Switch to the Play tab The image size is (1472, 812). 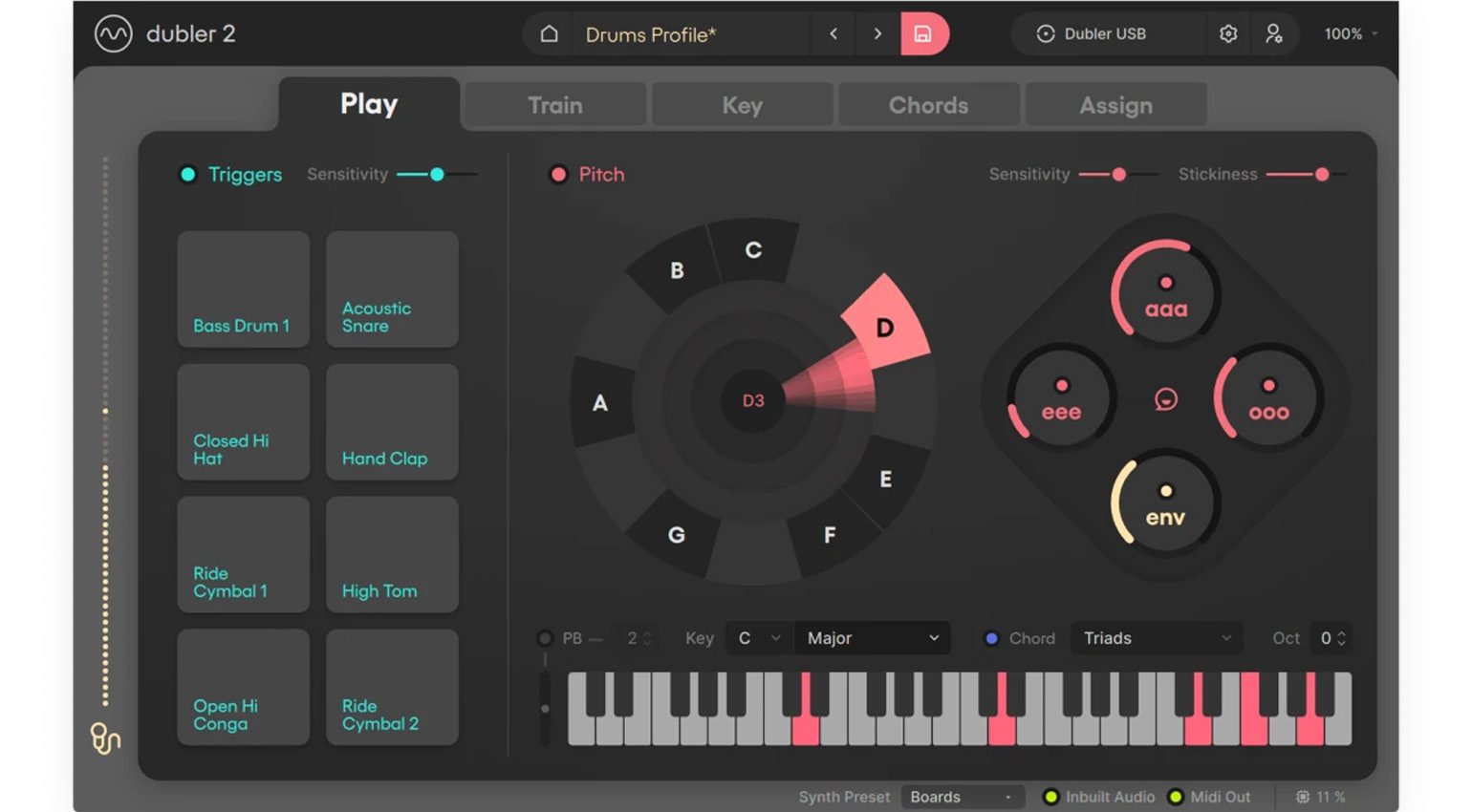tap(369, 104)
